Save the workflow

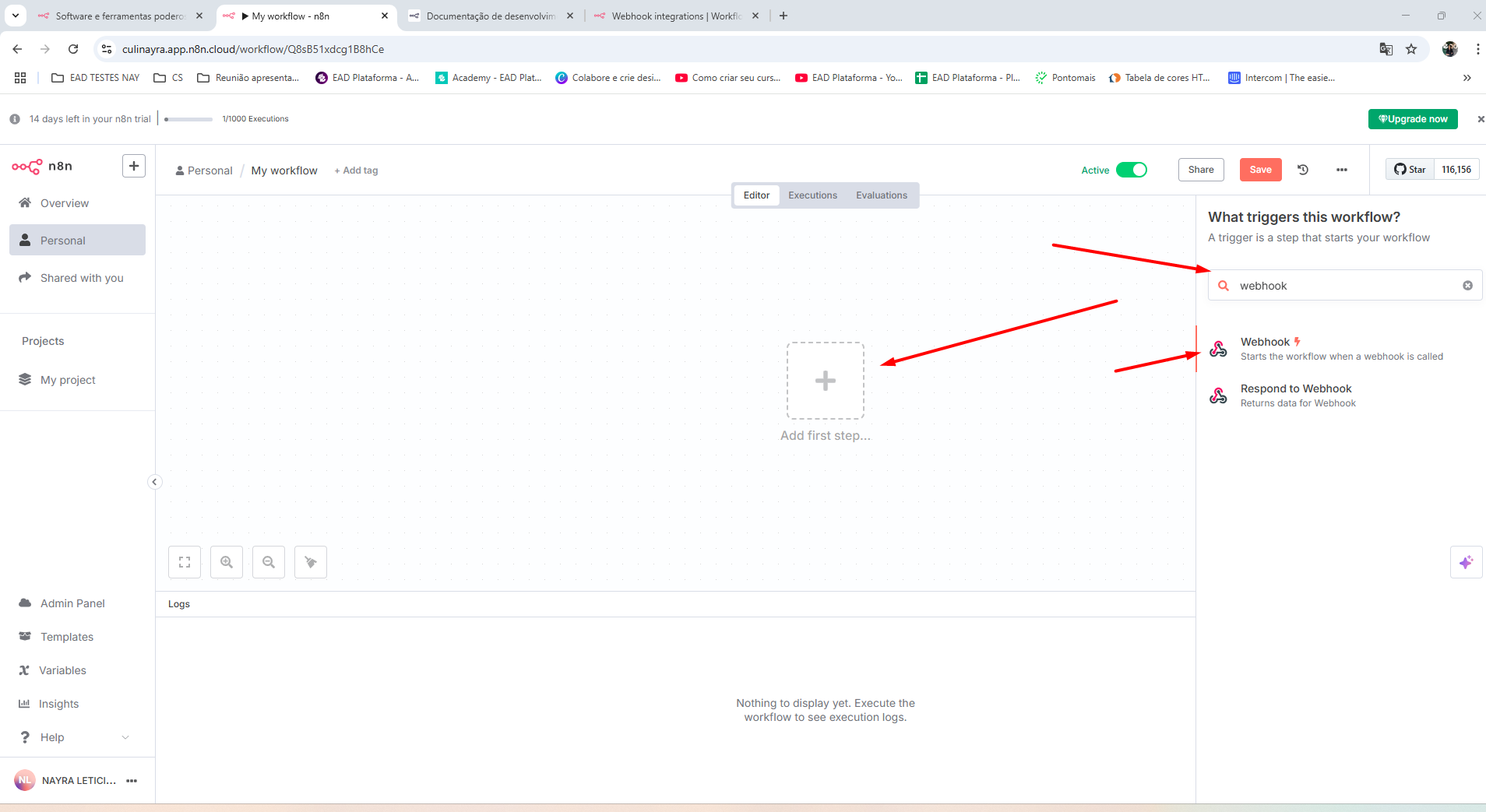pos(1260,170)
